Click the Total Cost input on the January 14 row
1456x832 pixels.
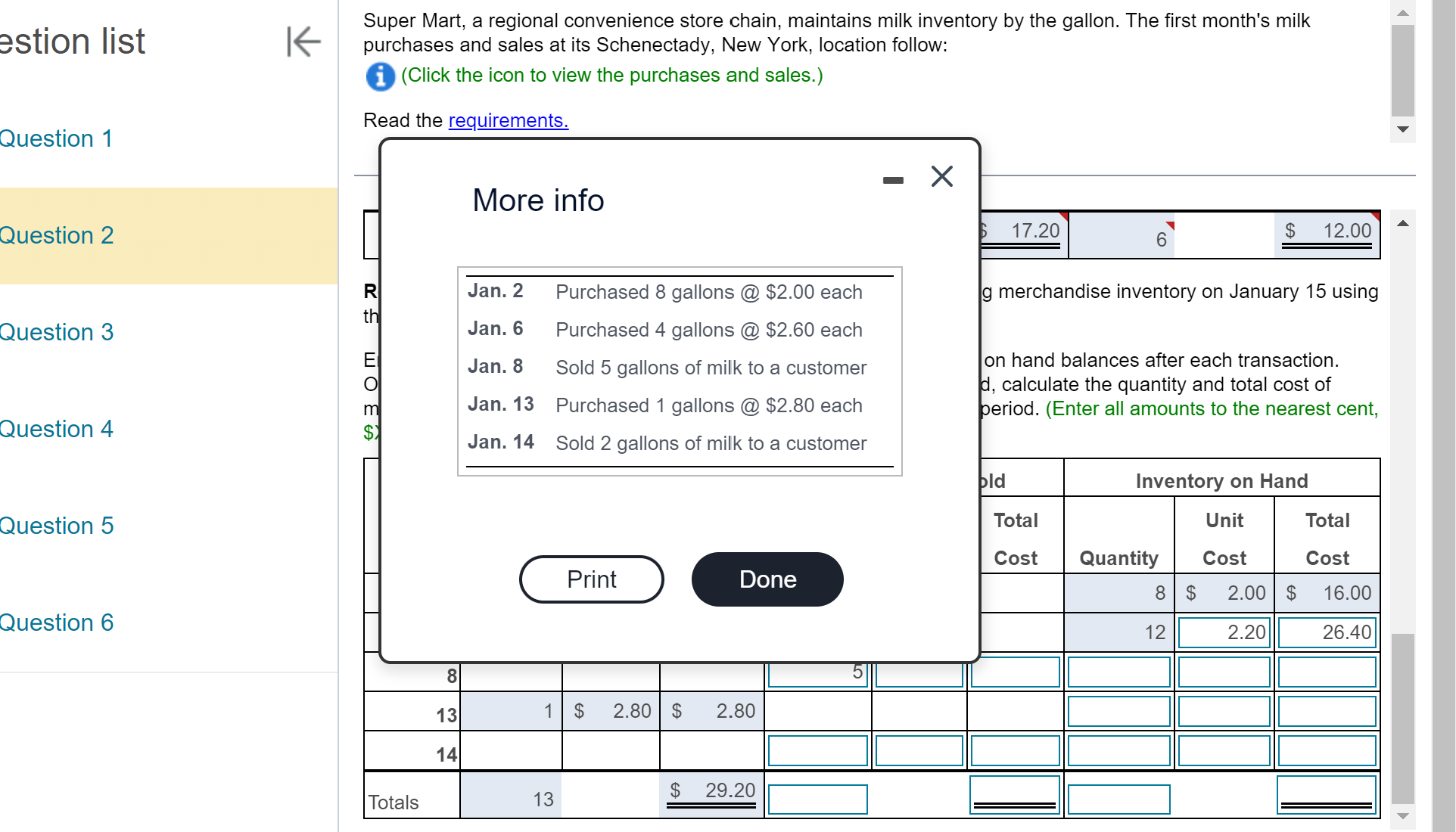[1326, 750]
